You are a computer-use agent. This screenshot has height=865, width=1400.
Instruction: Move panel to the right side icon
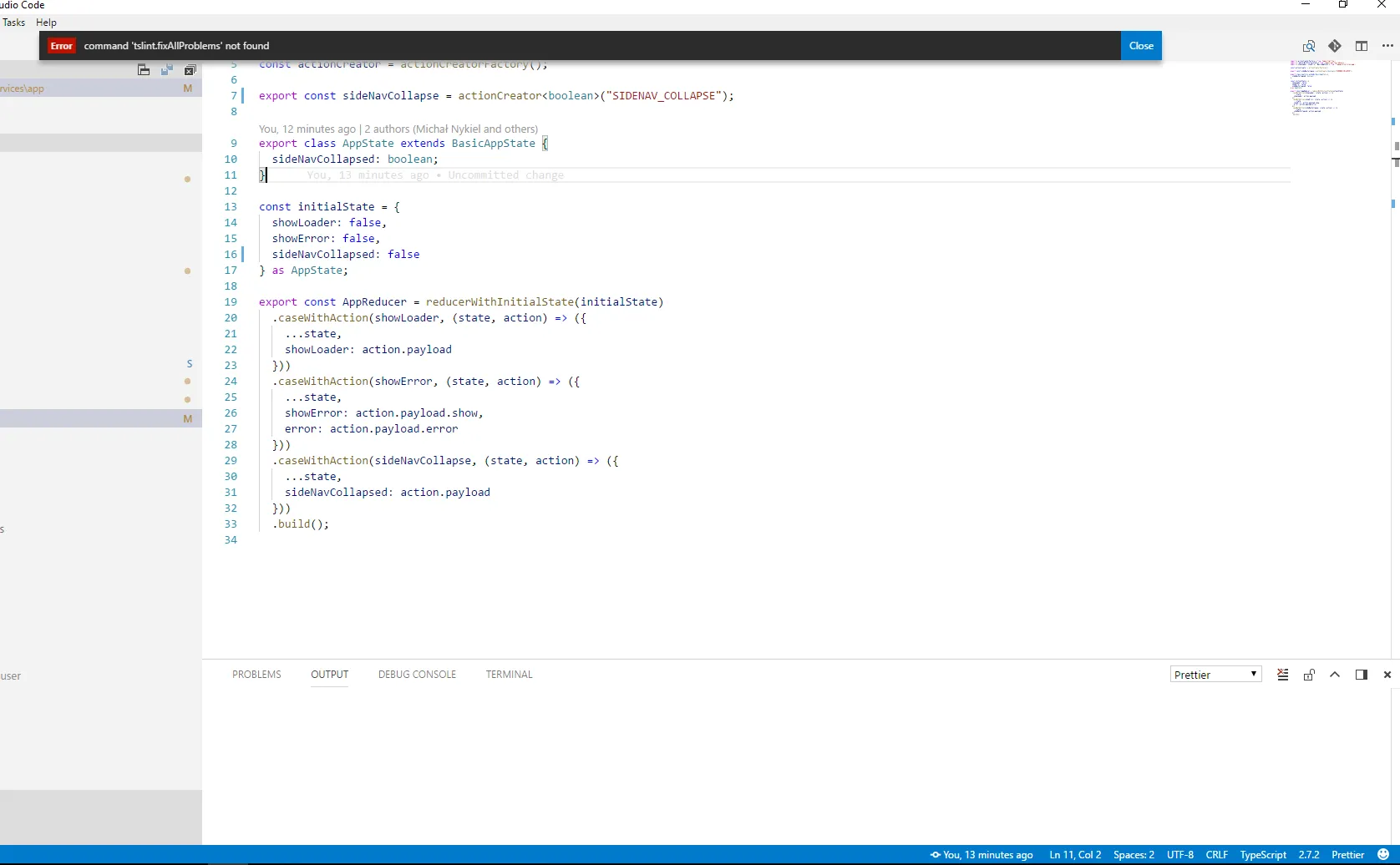tap(1362, 675)
